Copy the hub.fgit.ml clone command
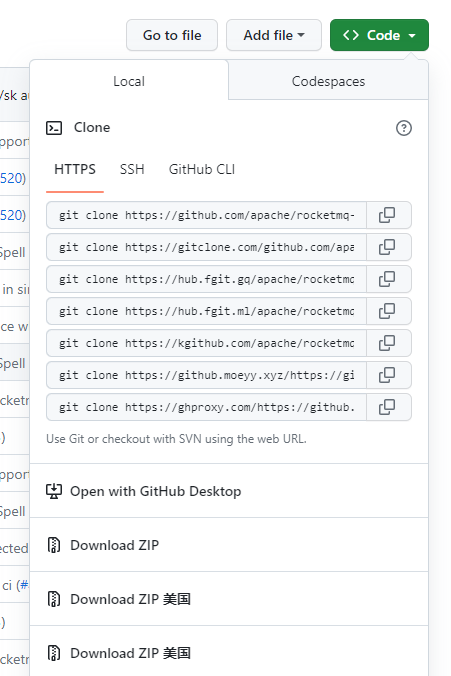Image resolution: width=451 pixels, height=676 pixels. click(388, 311)
